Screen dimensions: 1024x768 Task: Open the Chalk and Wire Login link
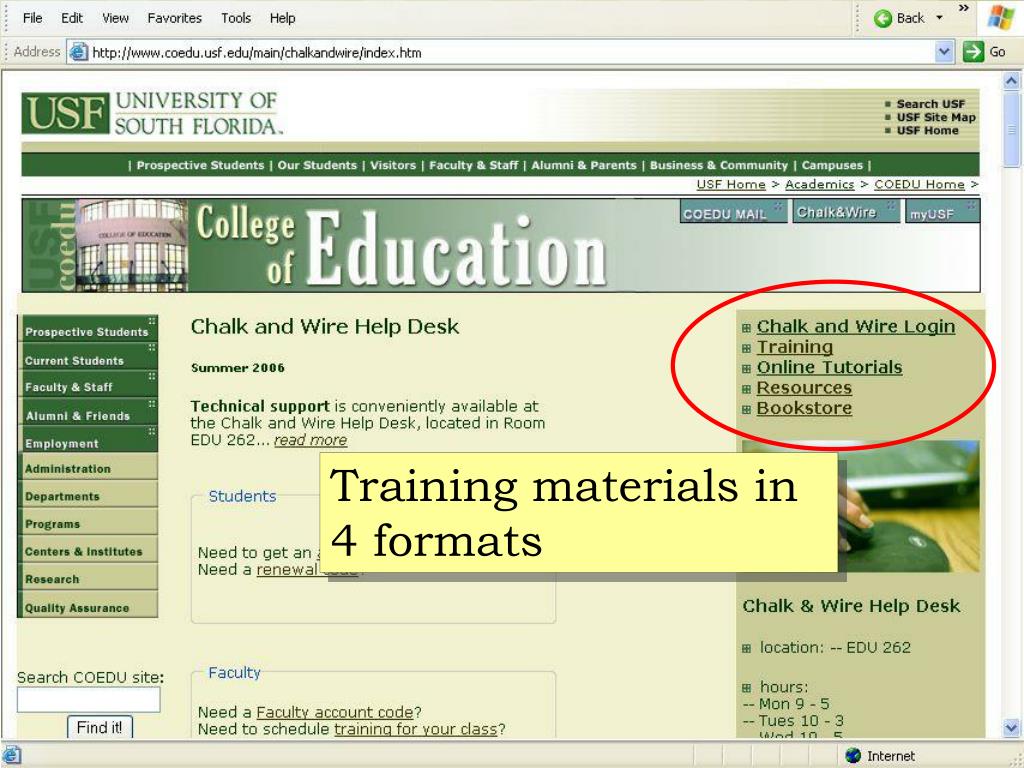point(856,327)
